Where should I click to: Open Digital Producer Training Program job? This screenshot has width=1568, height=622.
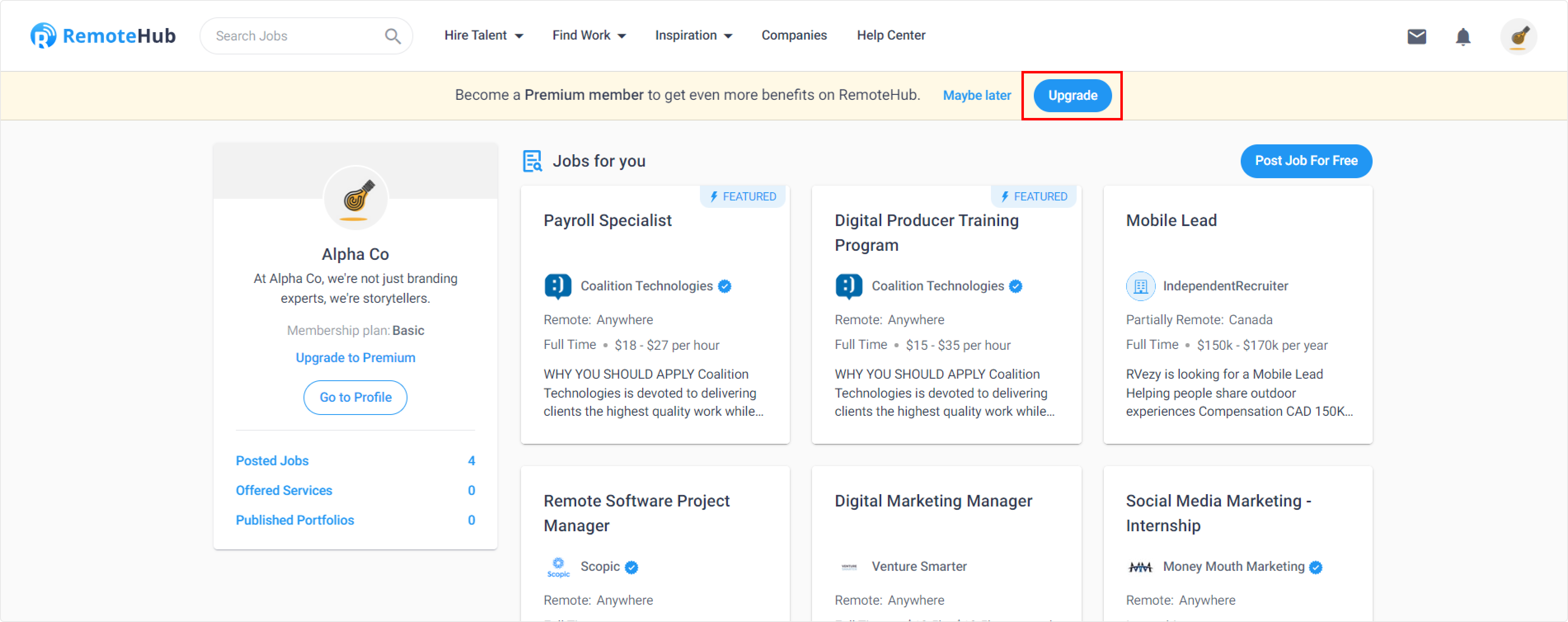(927, 233)
